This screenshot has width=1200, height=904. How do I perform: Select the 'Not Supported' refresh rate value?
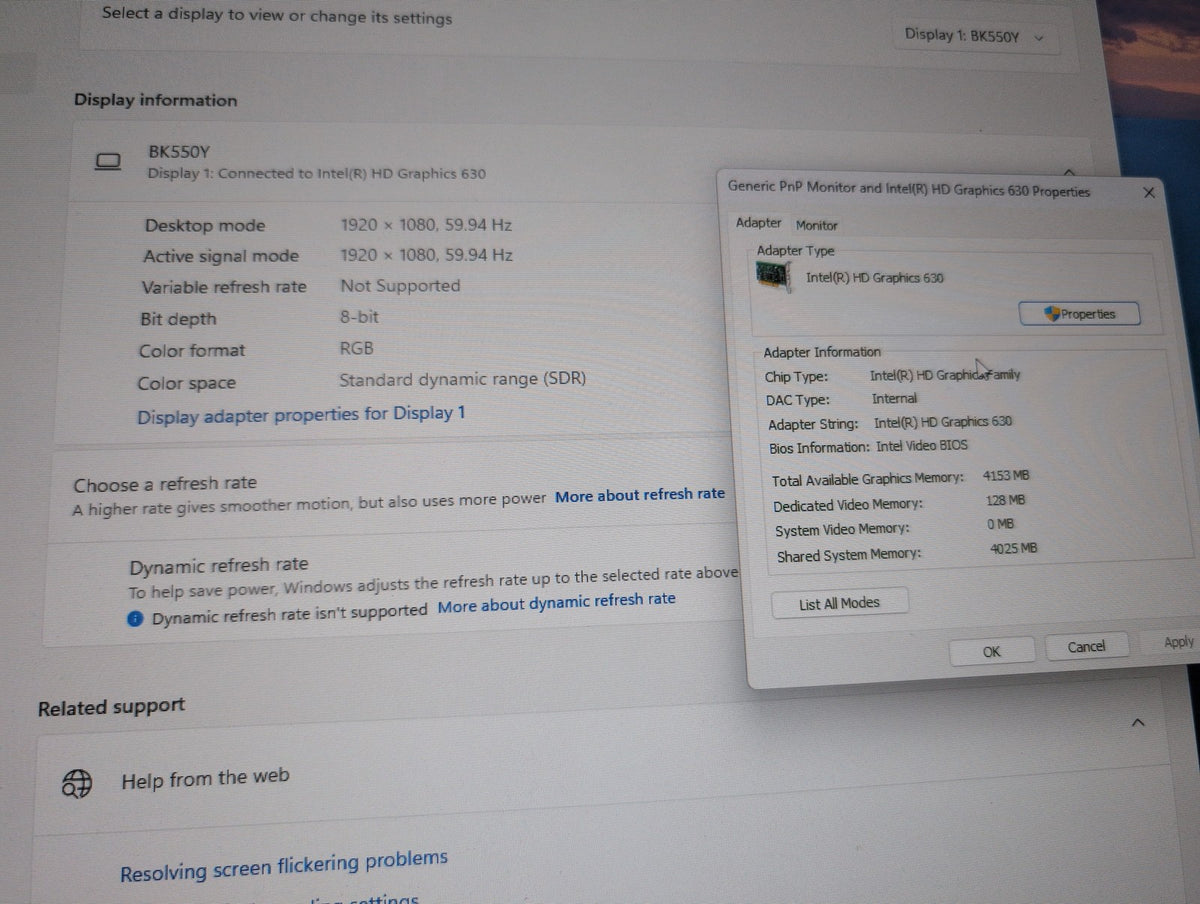400,286
